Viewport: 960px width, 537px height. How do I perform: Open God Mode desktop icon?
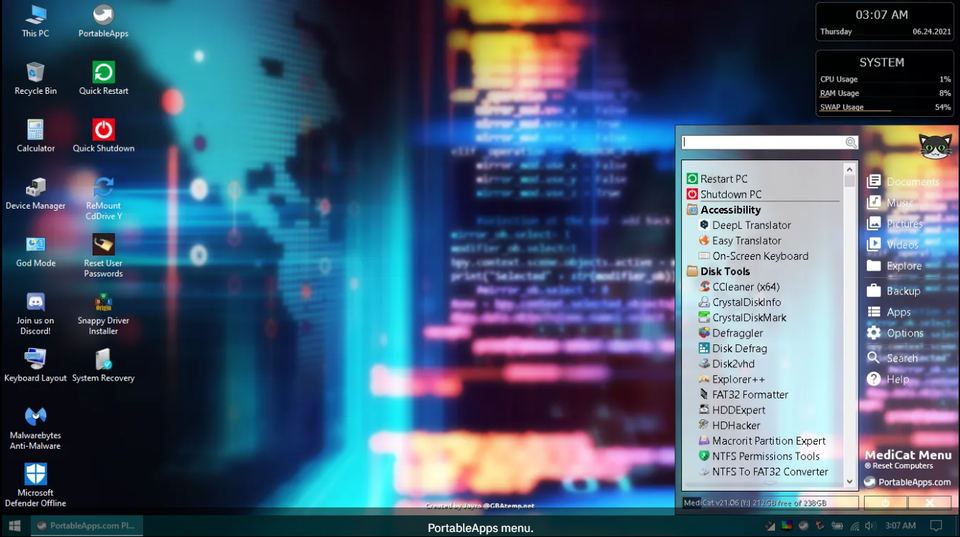[x=36, y=251]
